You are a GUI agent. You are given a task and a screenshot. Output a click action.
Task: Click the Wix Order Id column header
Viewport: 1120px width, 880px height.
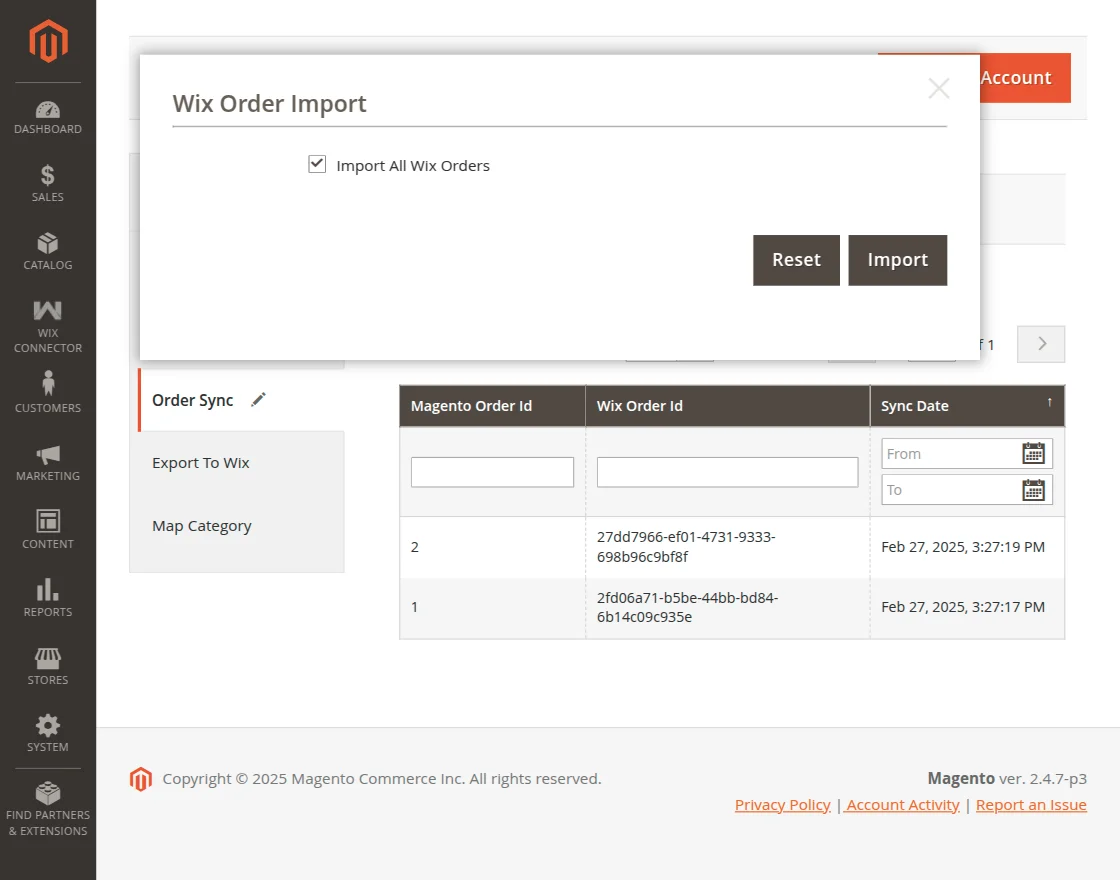727,406
